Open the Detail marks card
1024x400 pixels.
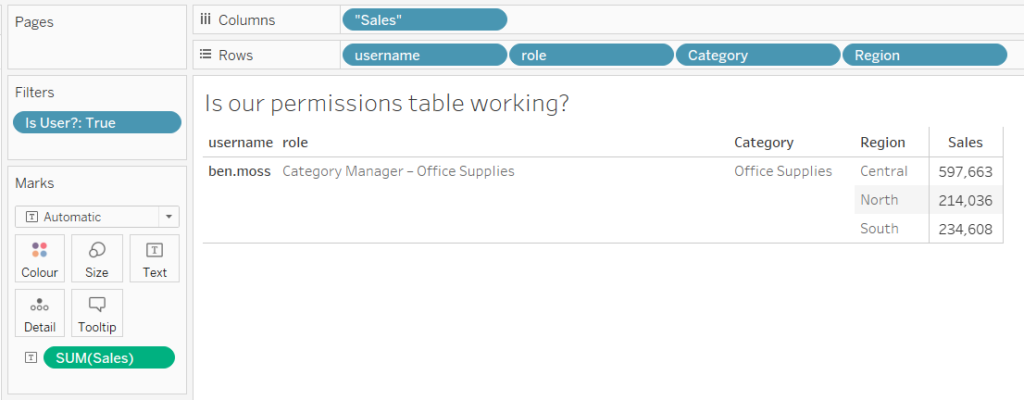tap(40, 313)
